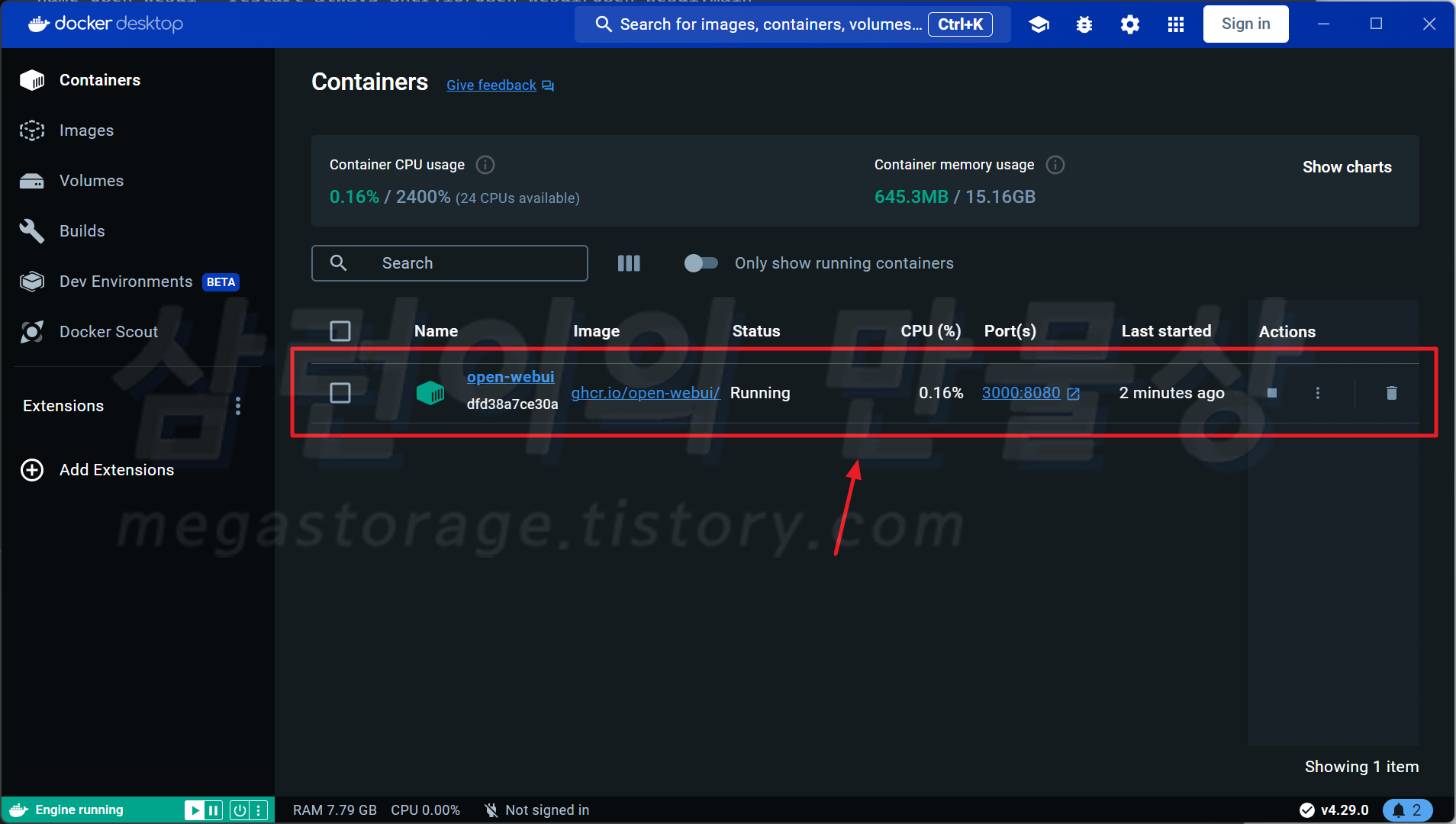Open Images in the sidebar
This screenshot has height=824, width=1456.
86,130
